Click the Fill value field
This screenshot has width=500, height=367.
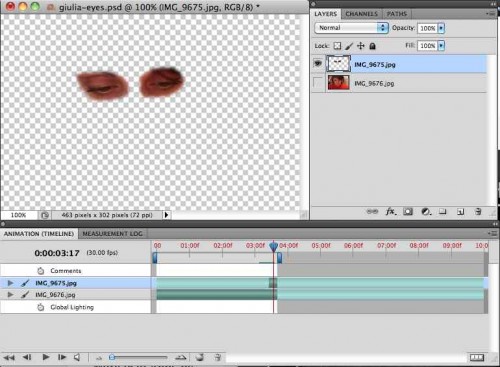pos(427,45)
